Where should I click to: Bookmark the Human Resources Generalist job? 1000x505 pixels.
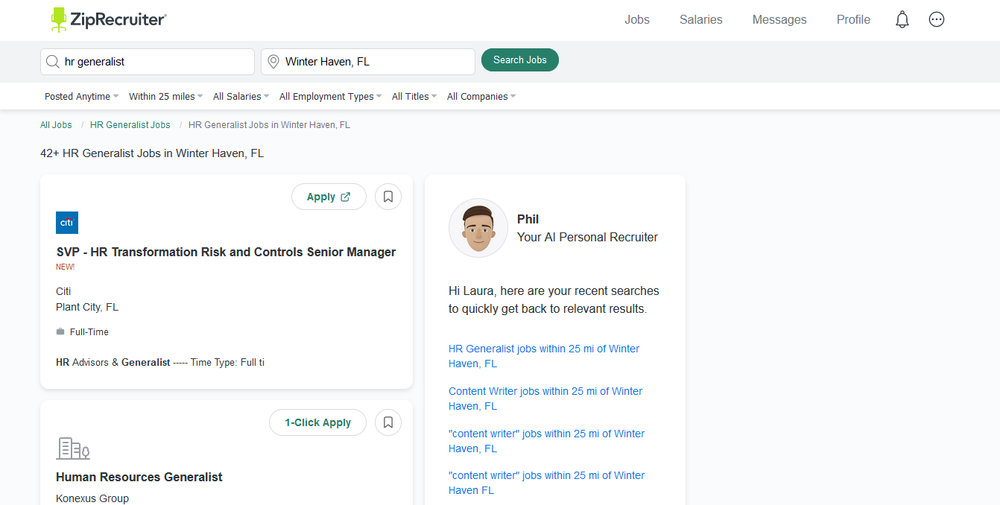click(x=388, y=422)
